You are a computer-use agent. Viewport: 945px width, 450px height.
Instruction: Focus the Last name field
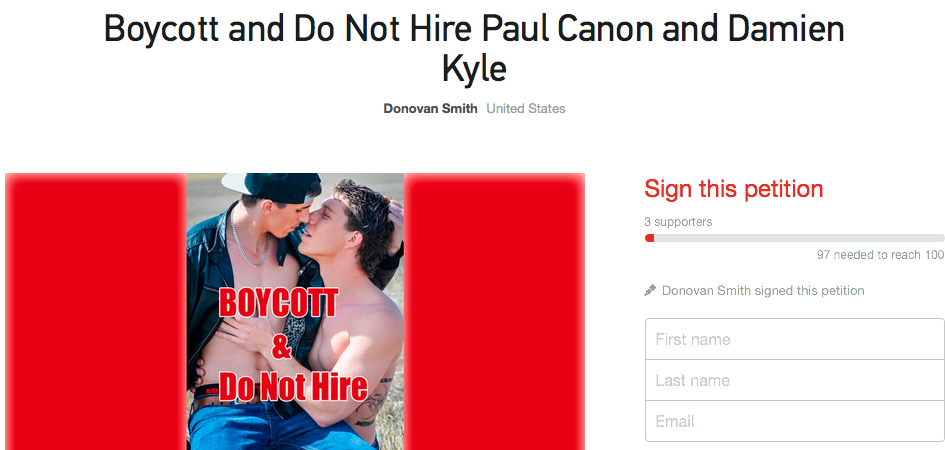[795, 380]
